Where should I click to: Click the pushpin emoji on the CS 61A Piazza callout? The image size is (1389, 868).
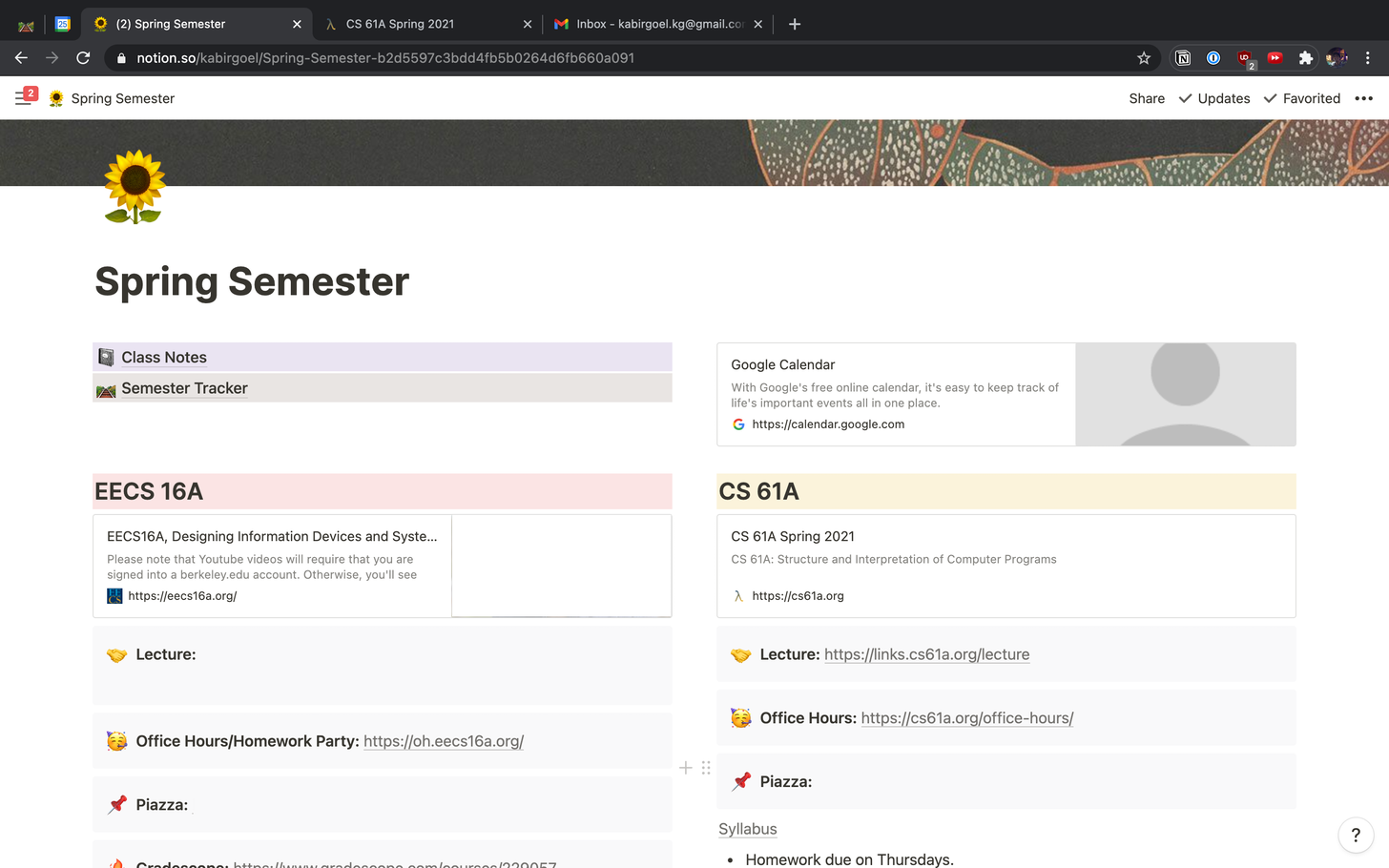[741, 782]
